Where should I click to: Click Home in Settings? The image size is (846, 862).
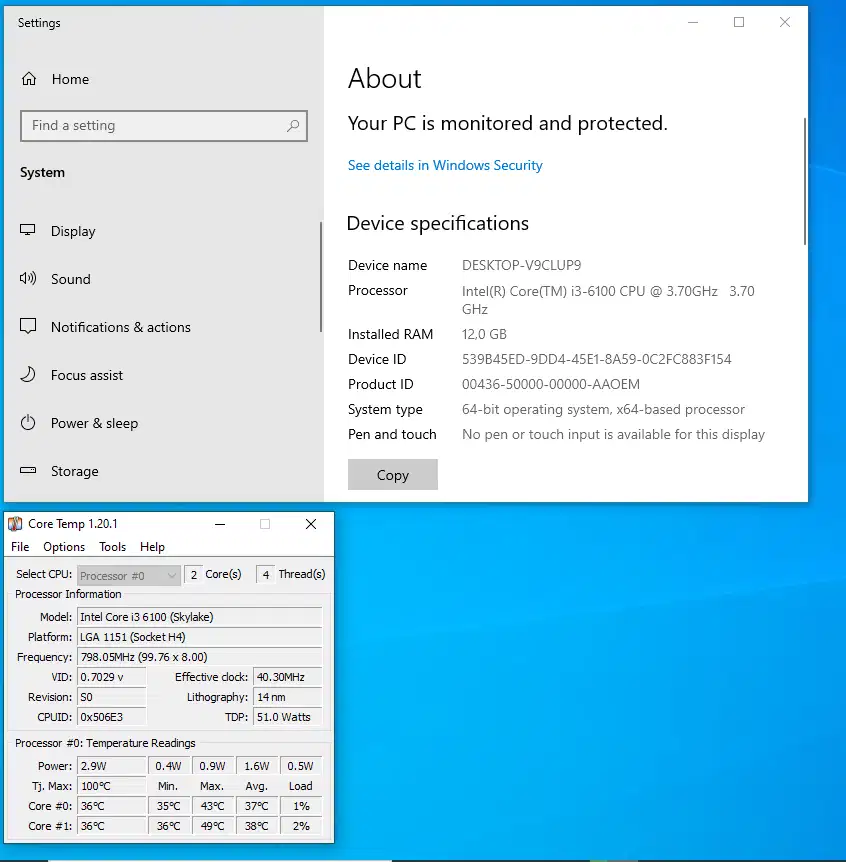click(70, 79)
